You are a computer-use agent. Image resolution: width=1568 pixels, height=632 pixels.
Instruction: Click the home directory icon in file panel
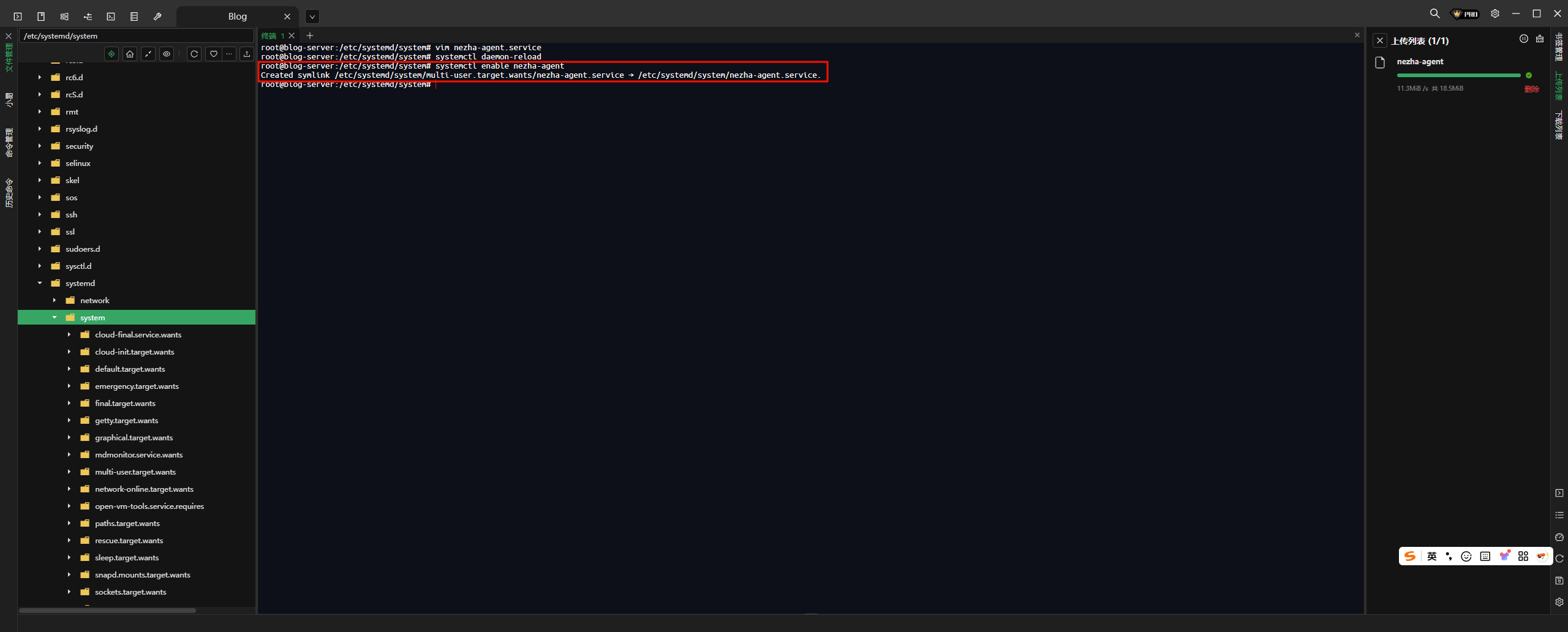coord(130,54)
